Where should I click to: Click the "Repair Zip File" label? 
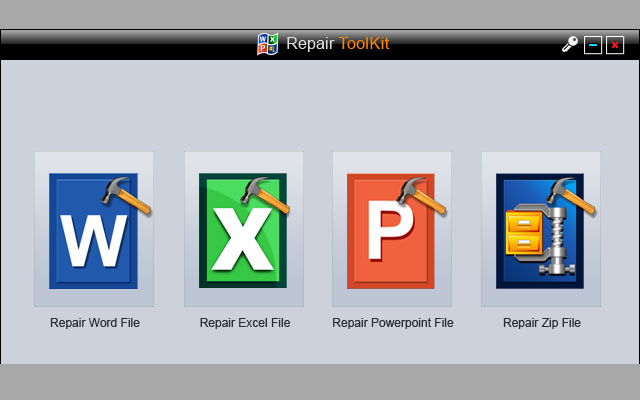pos(542,323)
